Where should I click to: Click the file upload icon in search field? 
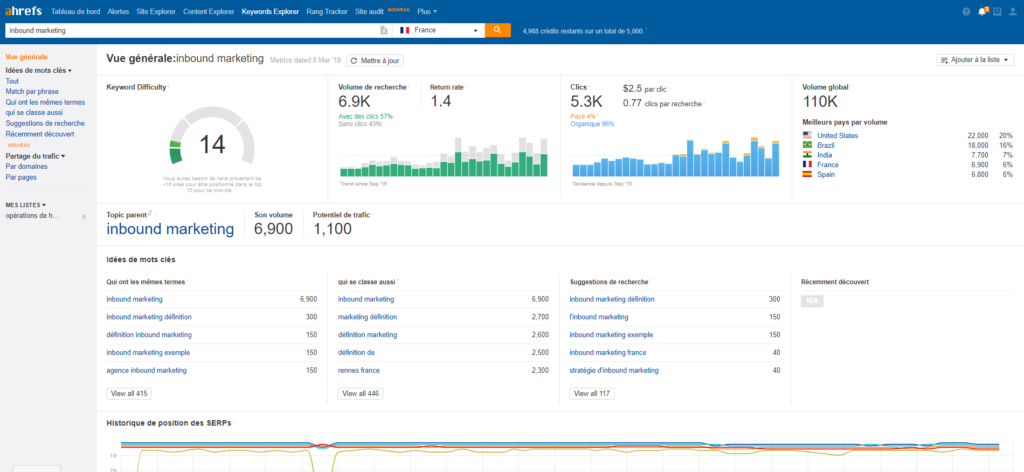click(383, 30)
